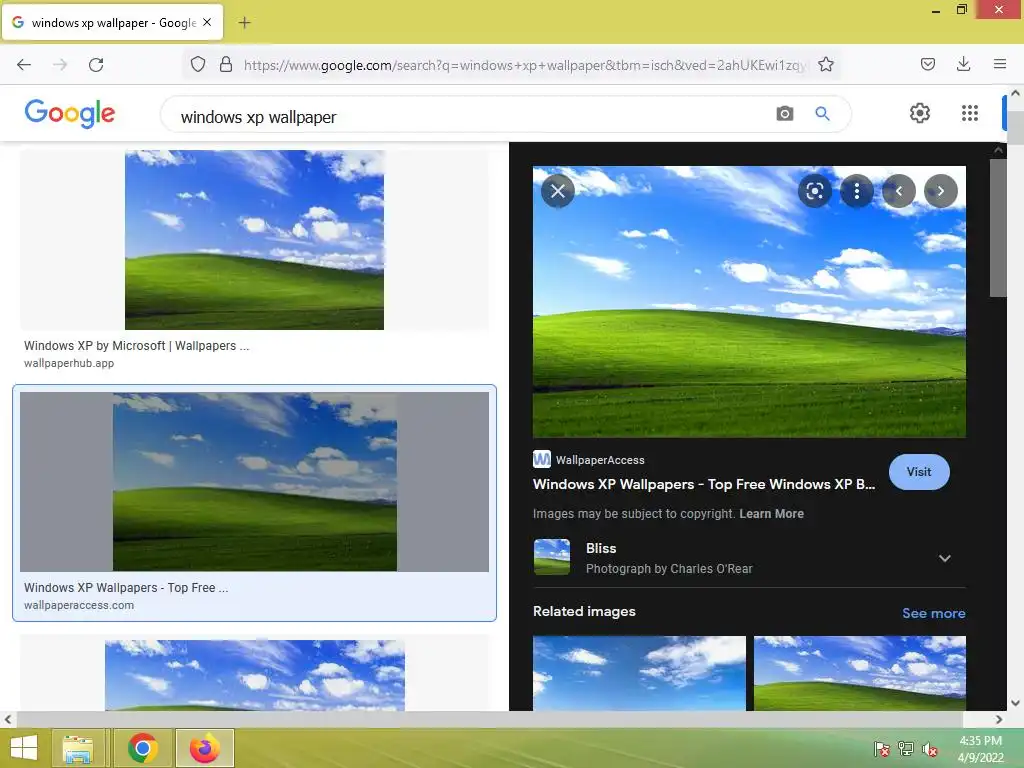
Task: Save page to Pocket
Action: (x=927, y=64)
